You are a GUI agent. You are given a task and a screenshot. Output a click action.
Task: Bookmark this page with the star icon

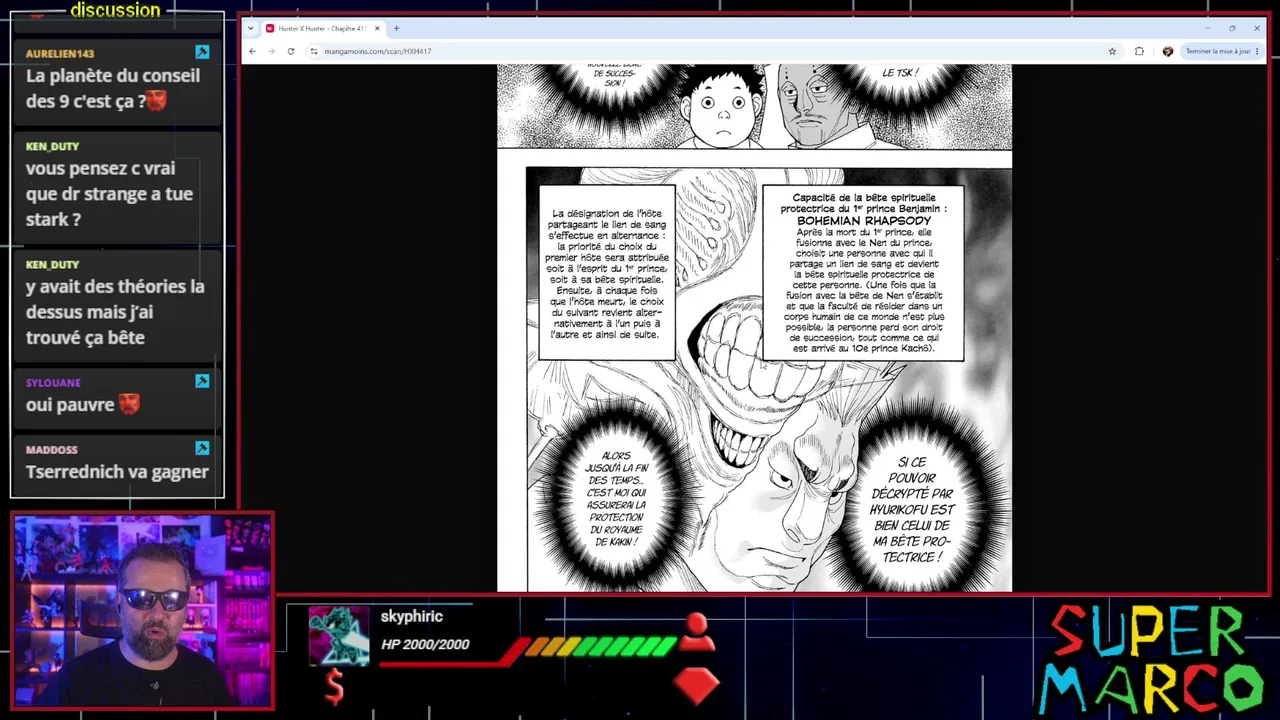click(x=1112, y=51)
